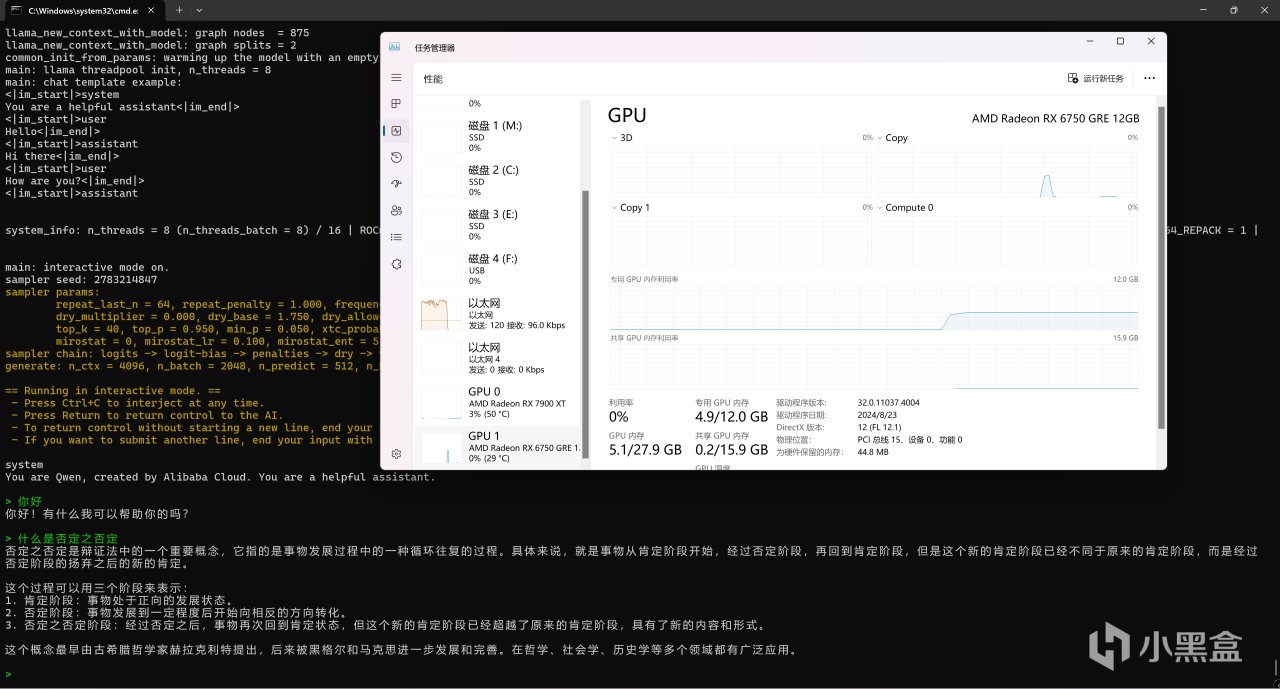This screenshot has width=1280, height=689.
Task: Open a new terminal tab with plus
Action: [180, 9]
